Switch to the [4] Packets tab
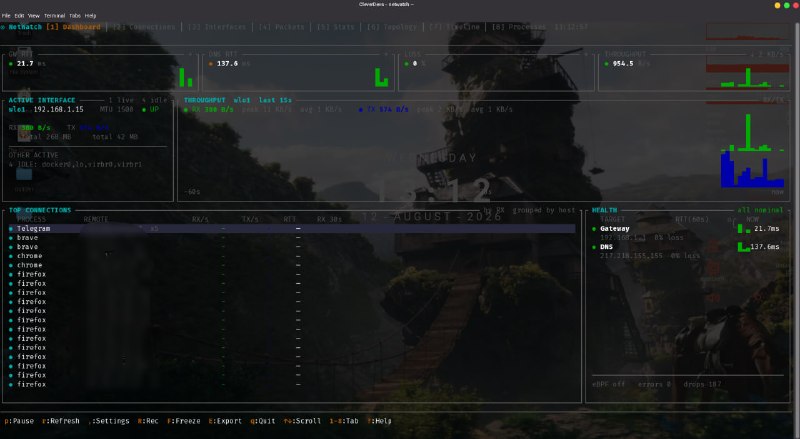The image size is (800, 439). (281, 27)
